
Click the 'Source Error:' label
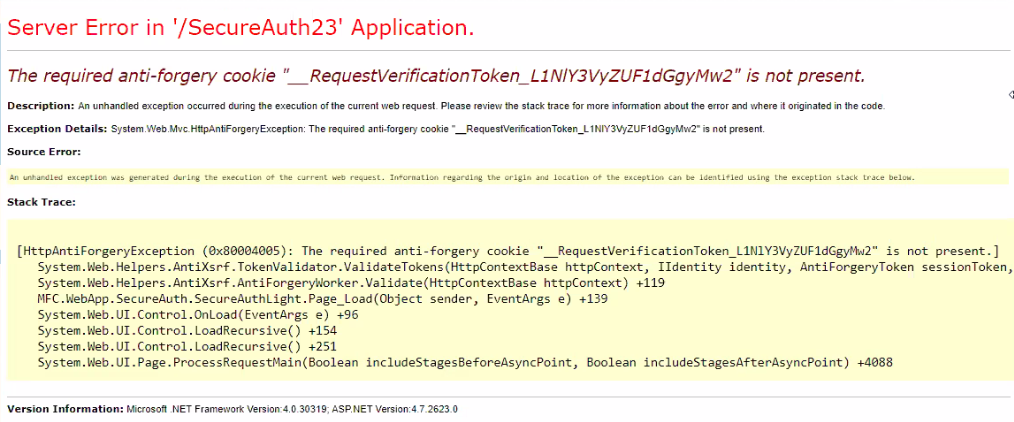point(44,152)
